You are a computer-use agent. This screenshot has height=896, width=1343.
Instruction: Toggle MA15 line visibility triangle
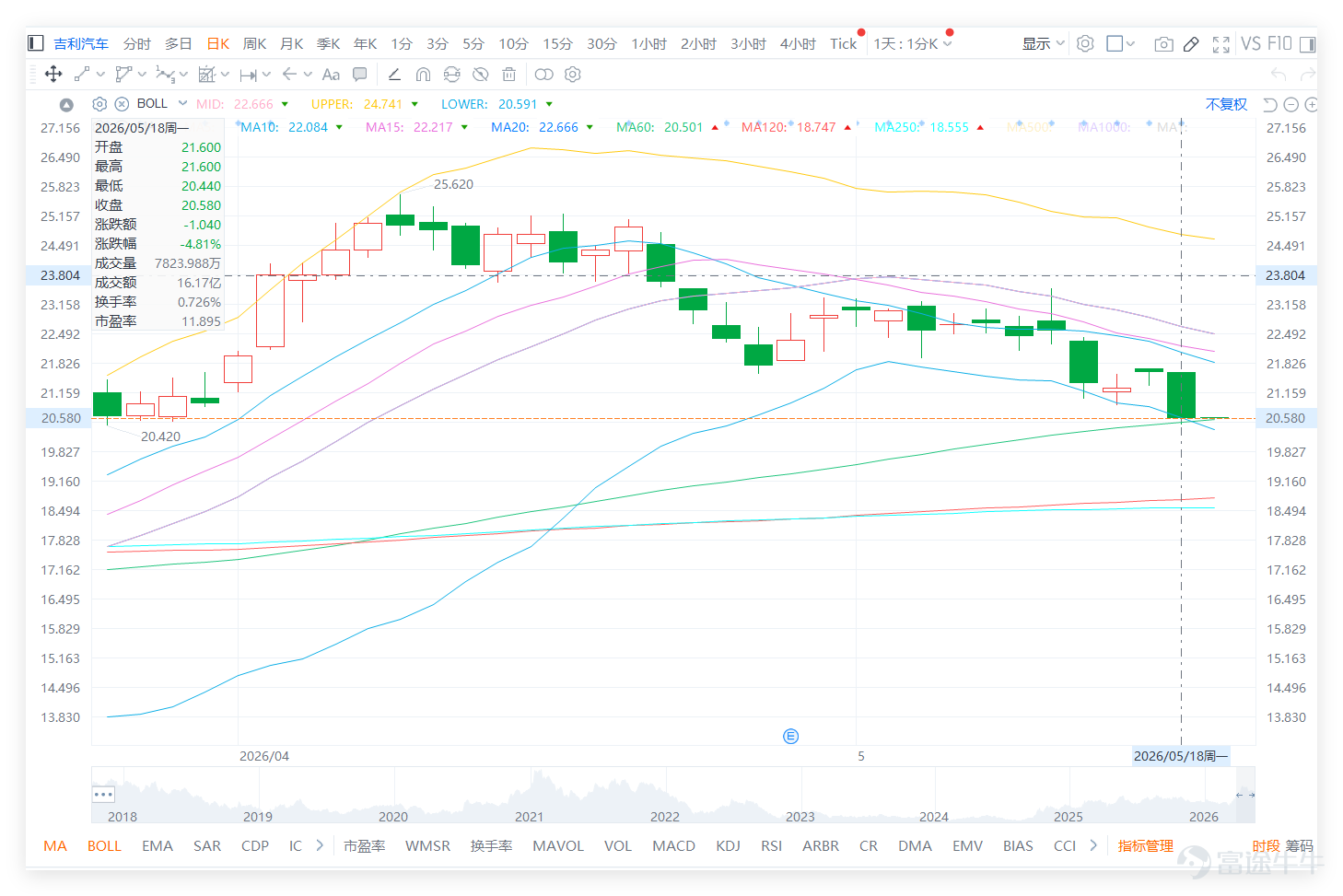coord(464,128)
